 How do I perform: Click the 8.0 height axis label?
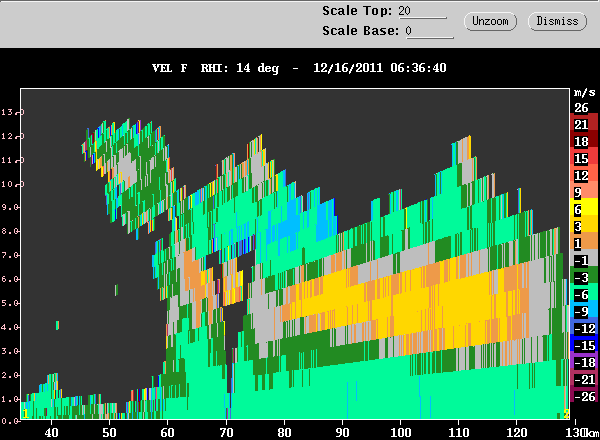[x=11, y=231]
